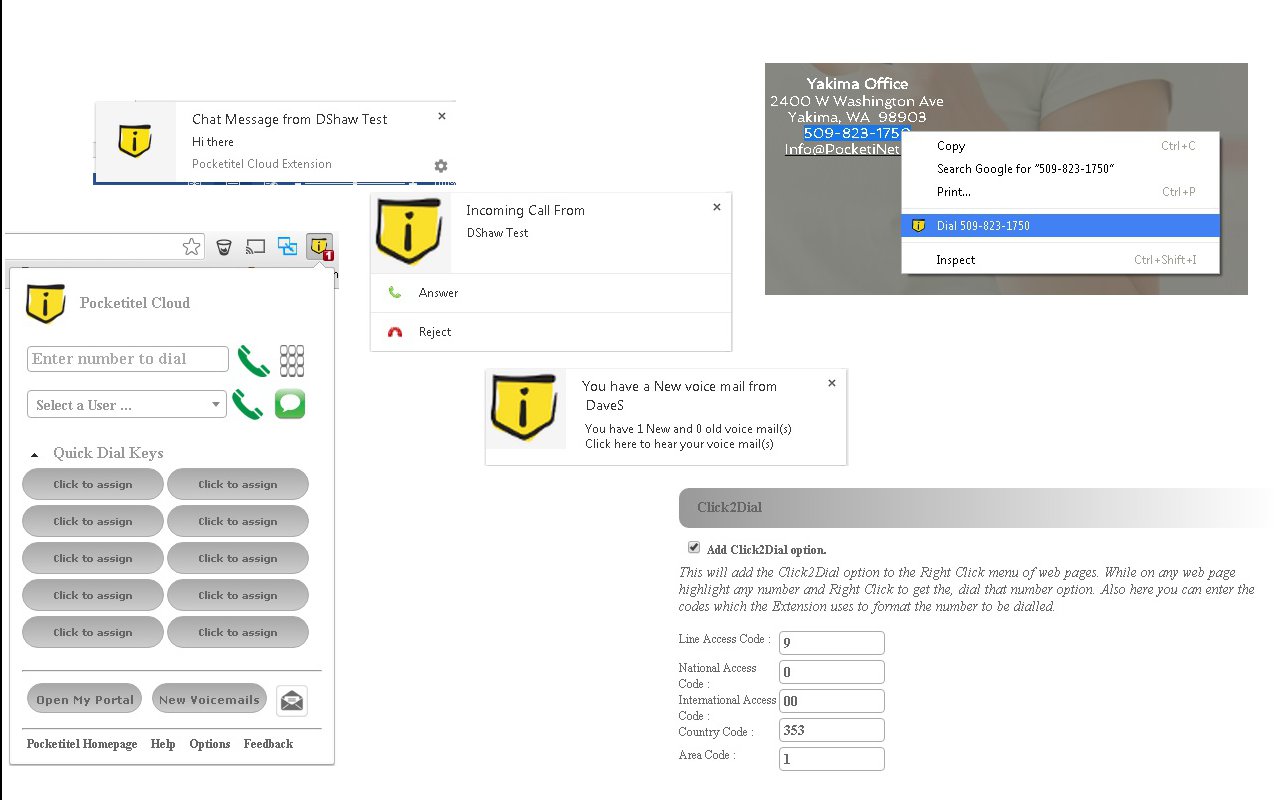Open the dial pad keypad icon
Viewport: 1280px width, 800px height.
point(292,360)
